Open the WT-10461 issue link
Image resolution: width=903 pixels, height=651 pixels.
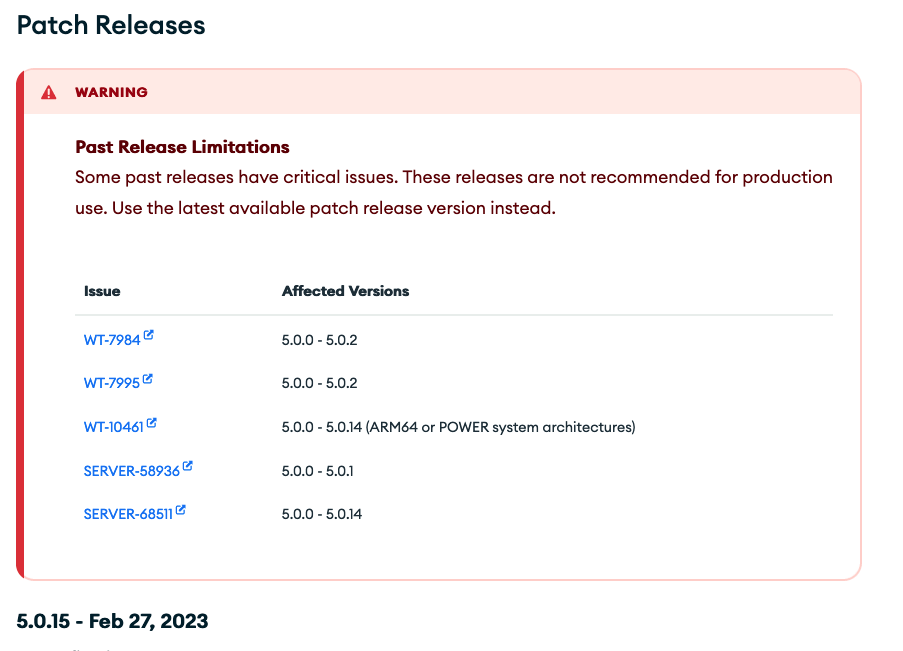click(x=115, y=425)
